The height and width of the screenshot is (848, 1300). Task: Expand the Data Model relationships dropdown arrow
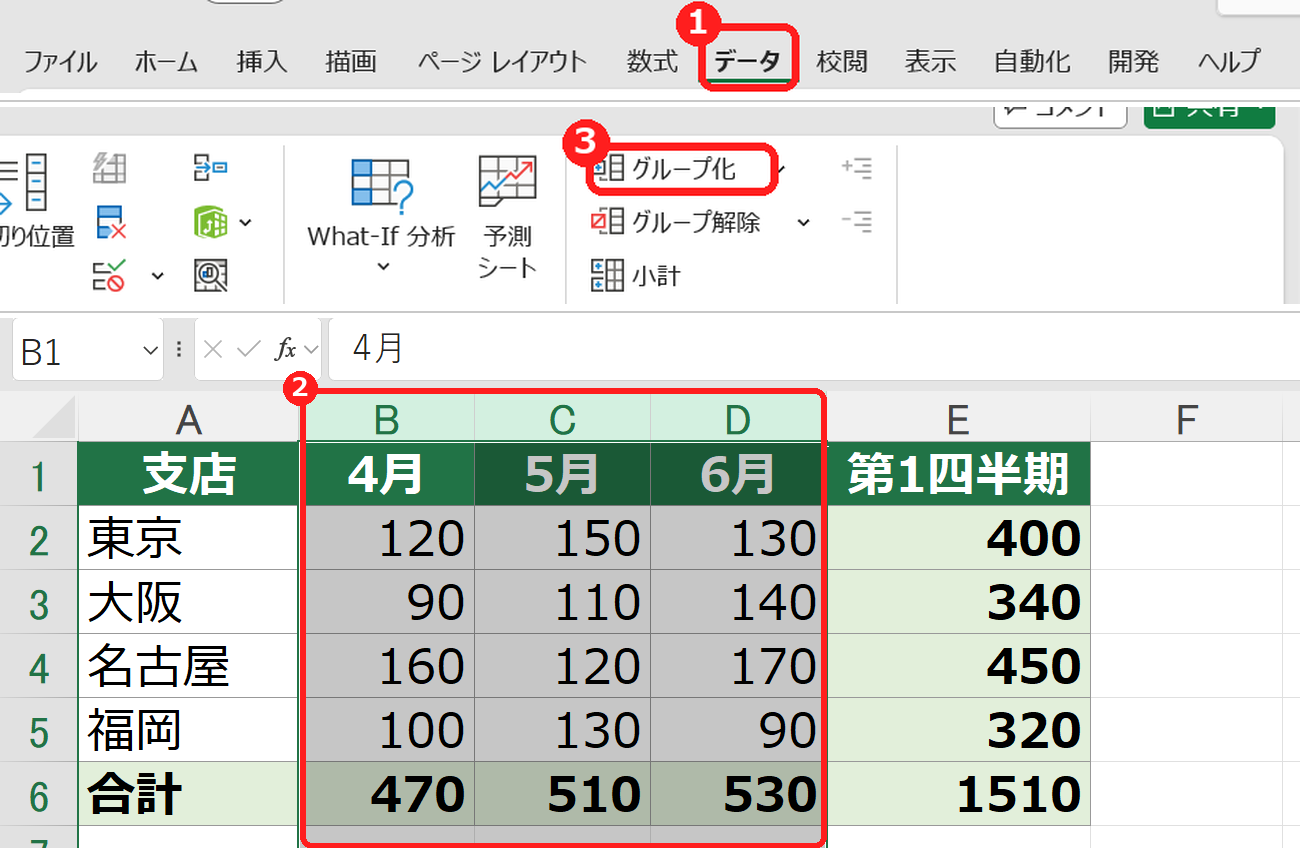pyautogui.click(x=245, y=222)
